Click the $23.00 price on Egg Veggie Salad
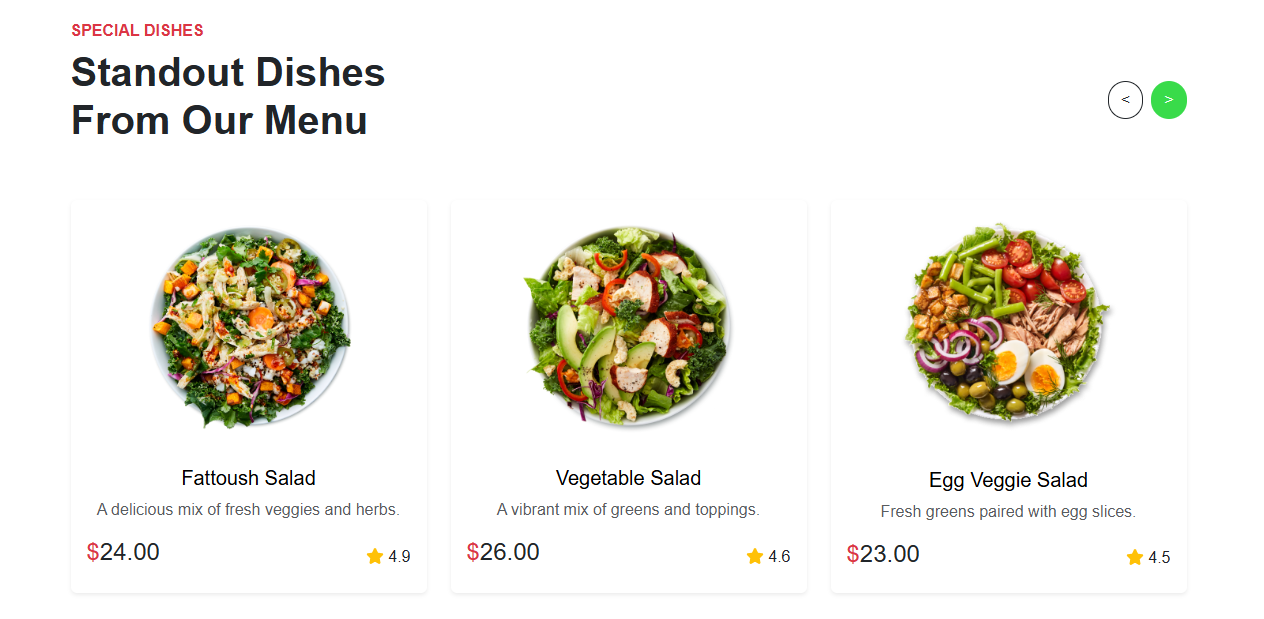Viewport: 1264px width, 619px height. [x=883, y=552]
